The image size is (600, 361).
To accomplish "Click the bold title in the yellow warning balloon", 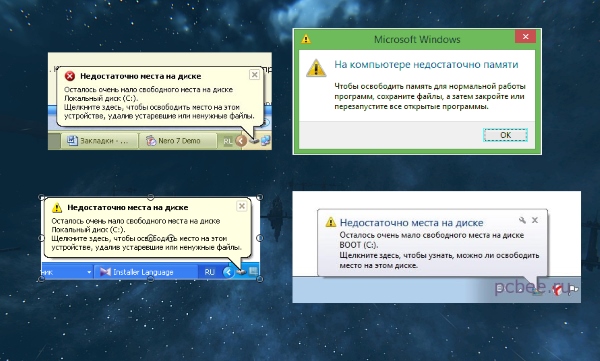I will click(x=128, y=207).
